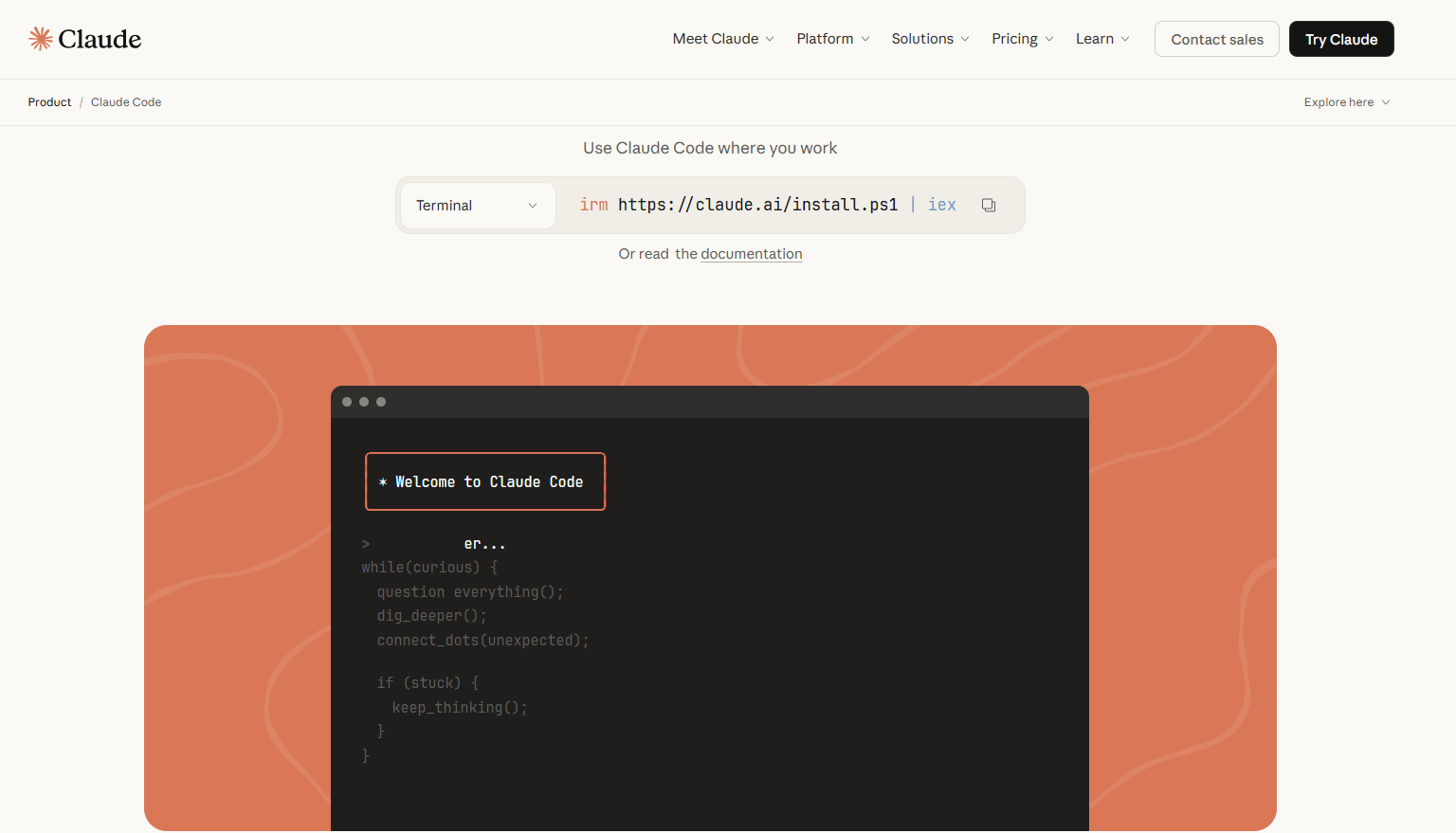The height and width of the screenshot is (833, 1456).
Task: Open the Terminal selector dropdown
Action: 478,206
